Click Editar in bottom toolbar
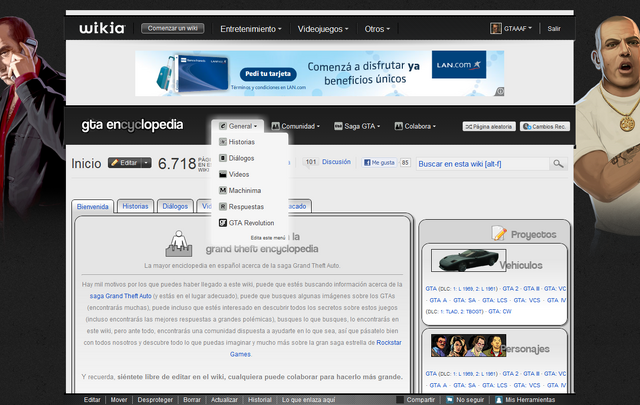The width and height of the screenshot is (640, 405). (92, 400)
